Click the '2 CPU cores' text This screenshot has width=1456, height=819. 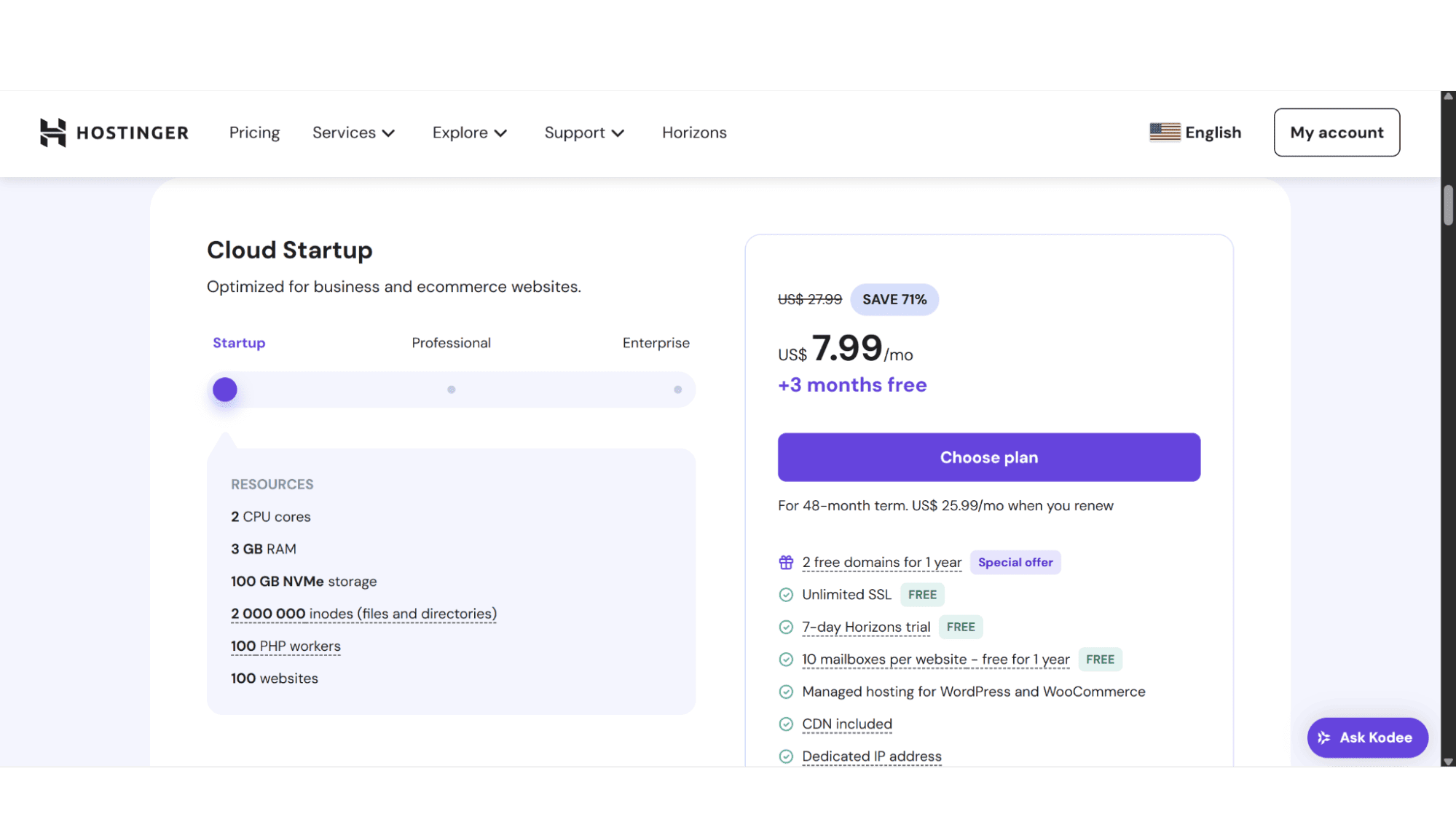270,517
